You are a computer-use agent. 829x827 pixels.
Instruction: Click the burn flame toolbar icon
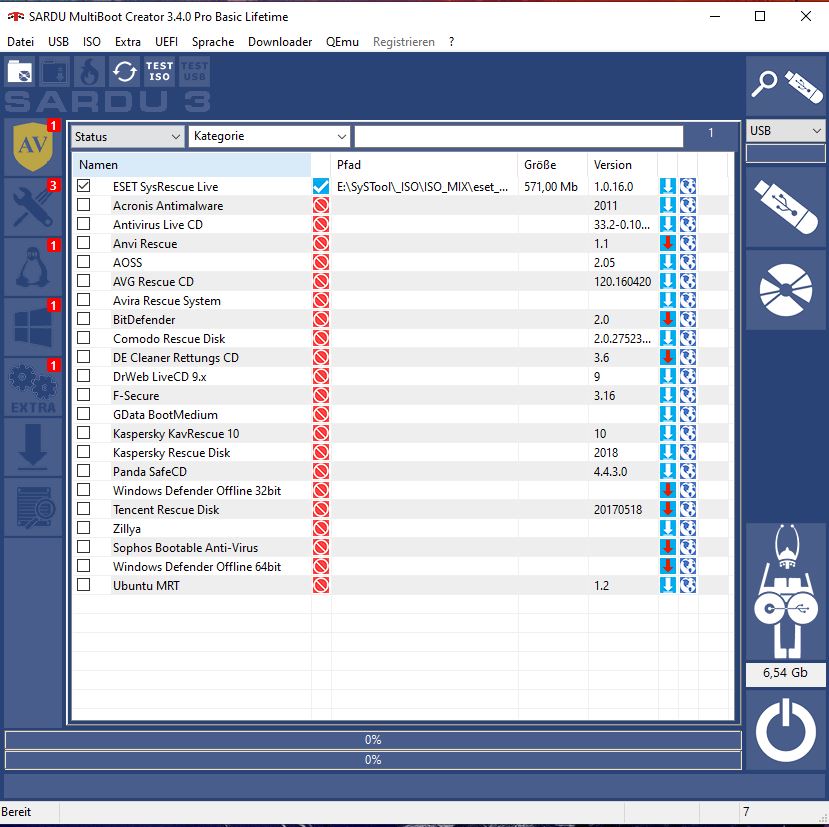point(89,72)
